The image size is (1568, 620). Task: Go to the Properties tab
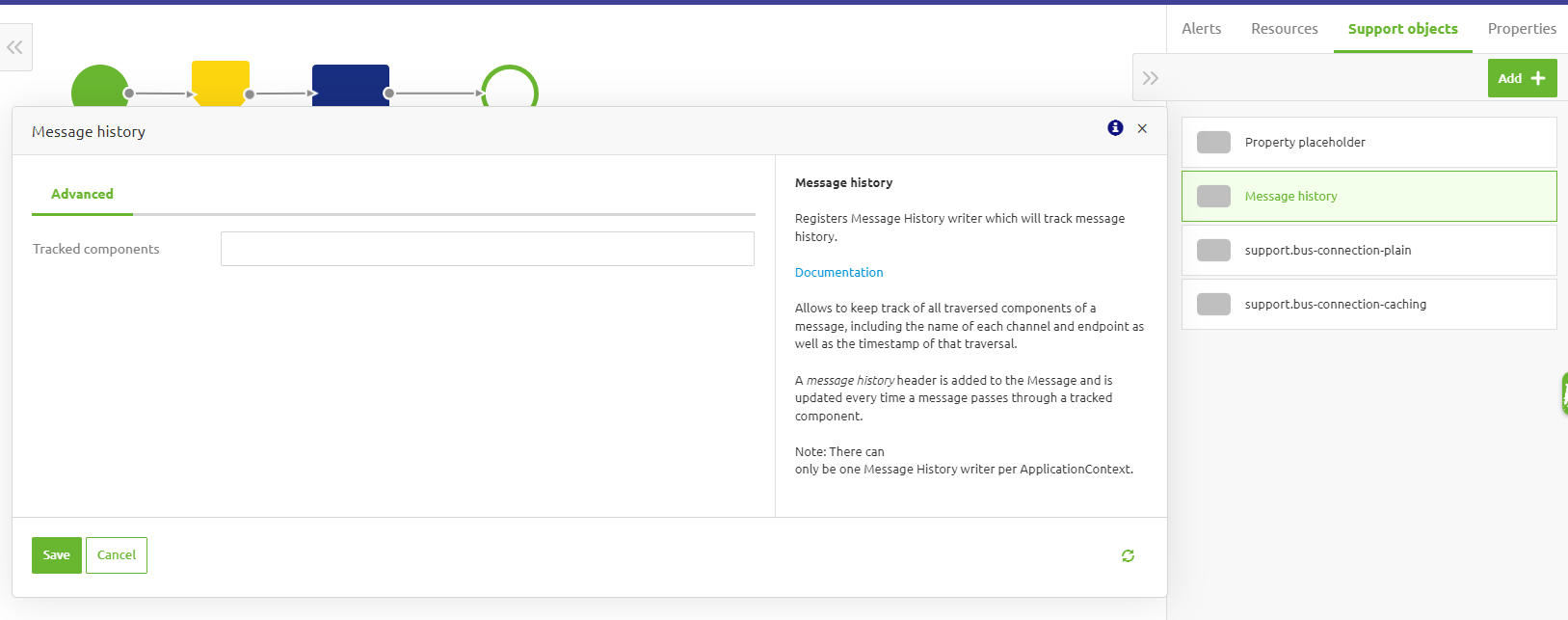pos(1521,29)
